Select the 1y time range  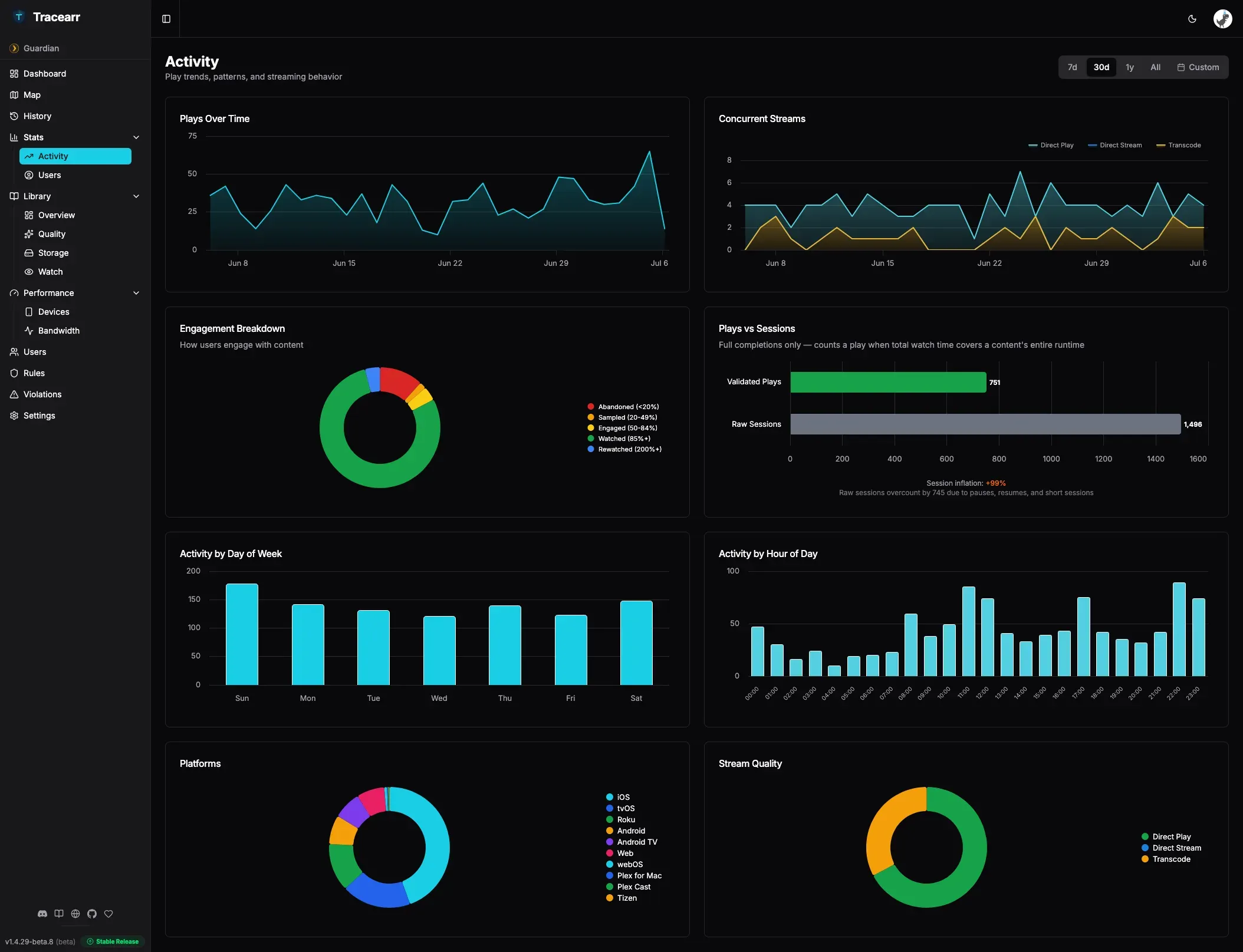(x=1129, y=67)
